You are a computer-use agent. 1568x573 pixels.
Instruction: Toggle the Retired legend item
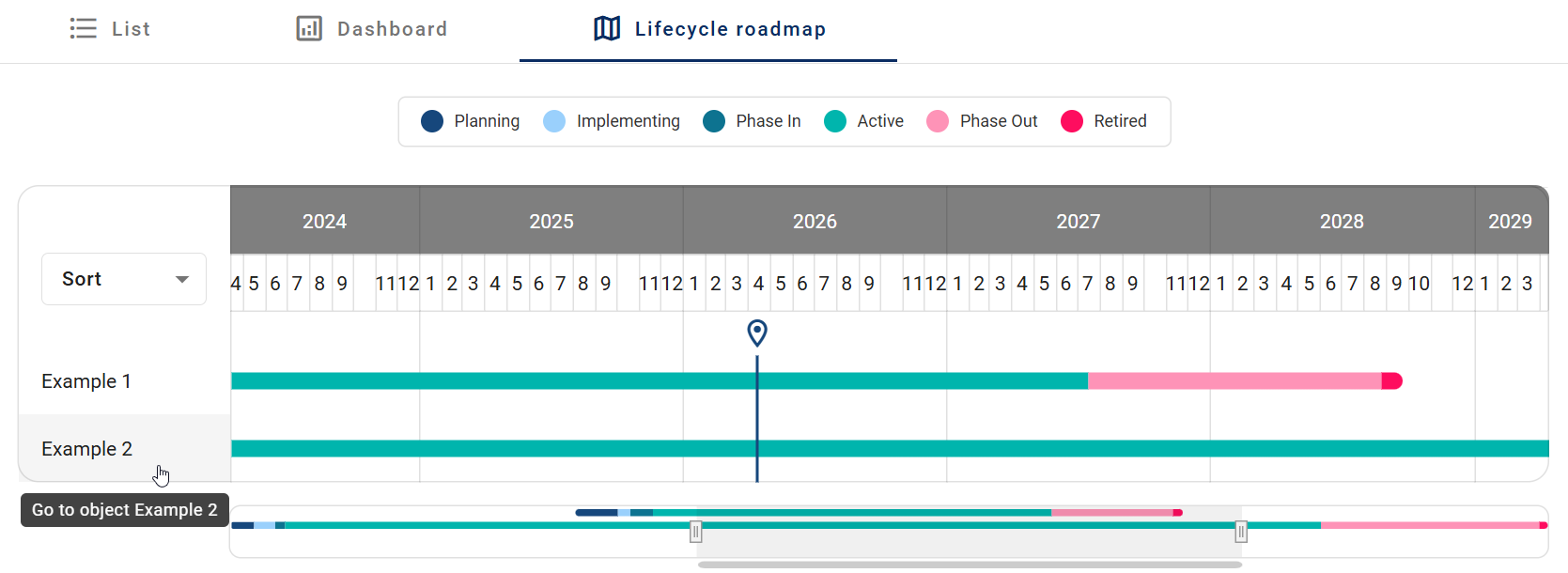point(1104,121)
